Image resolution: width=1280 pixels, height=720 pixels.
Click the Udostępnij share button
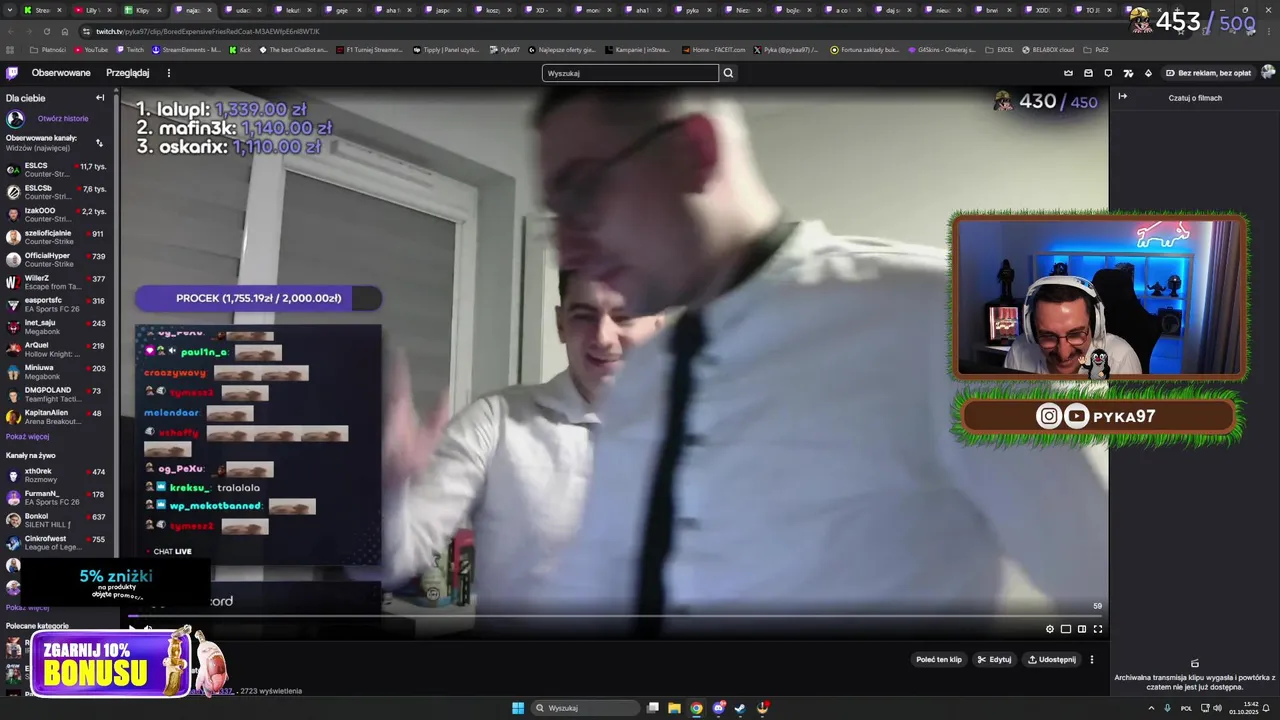click(x=1052, y=660)
